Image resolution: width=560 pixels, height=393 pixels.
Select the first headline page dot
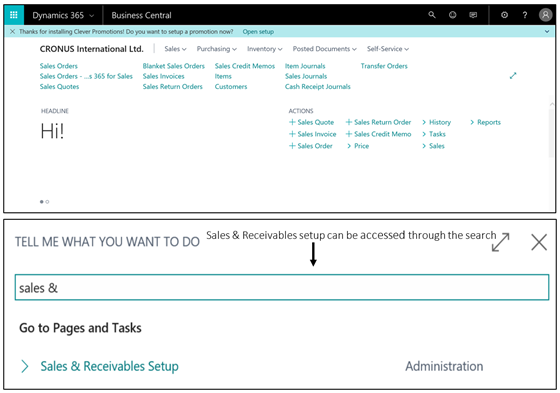tap(41, 202)
